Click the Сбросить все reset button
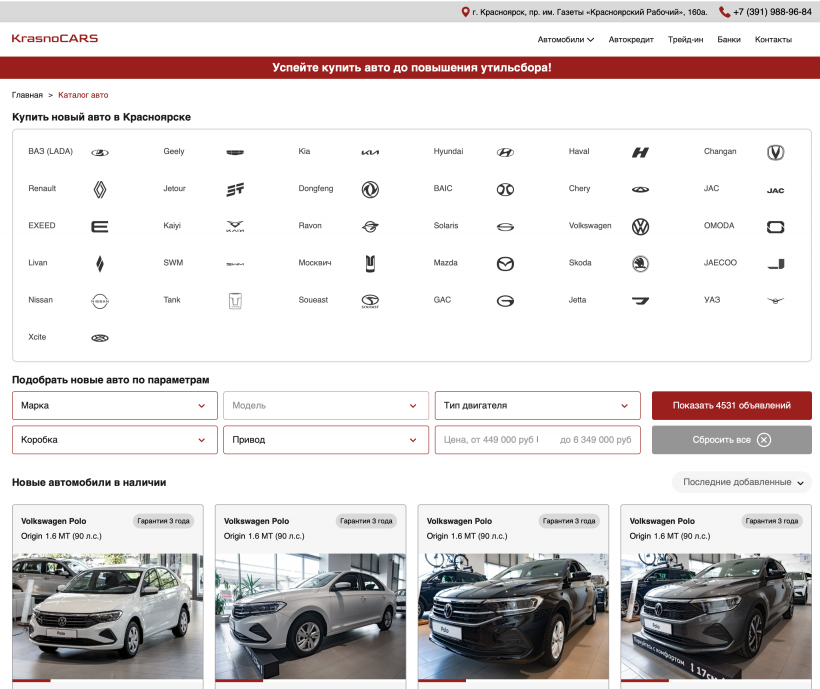 pos(731,440)
